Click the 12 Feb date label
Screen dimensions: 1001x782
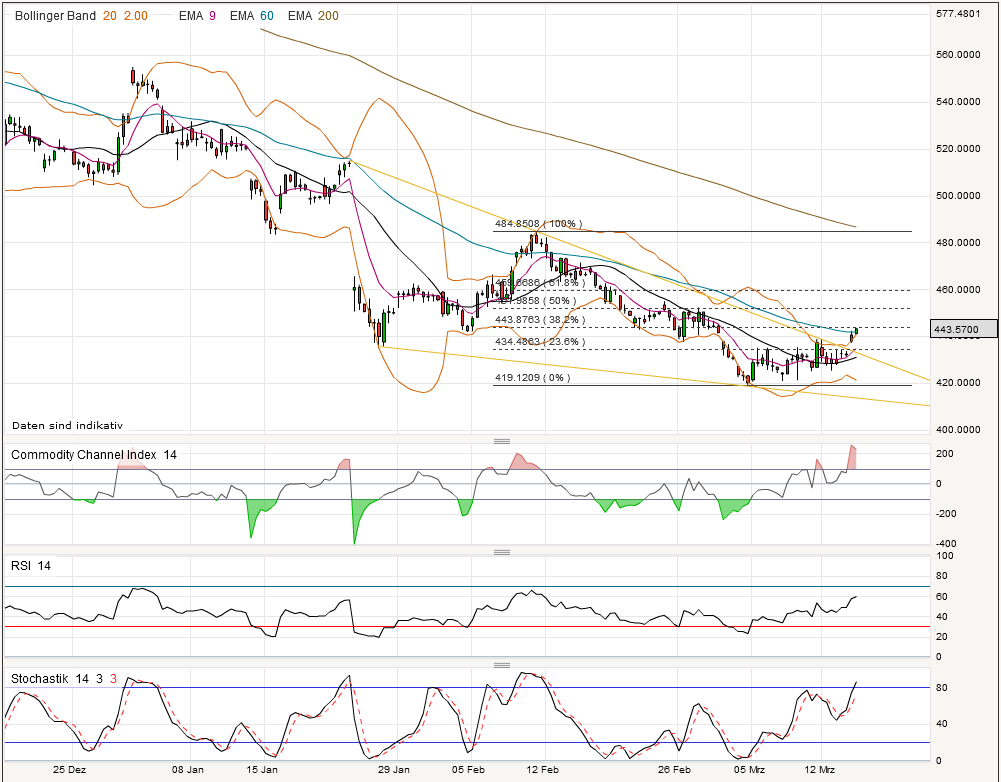tap(543, 769)
